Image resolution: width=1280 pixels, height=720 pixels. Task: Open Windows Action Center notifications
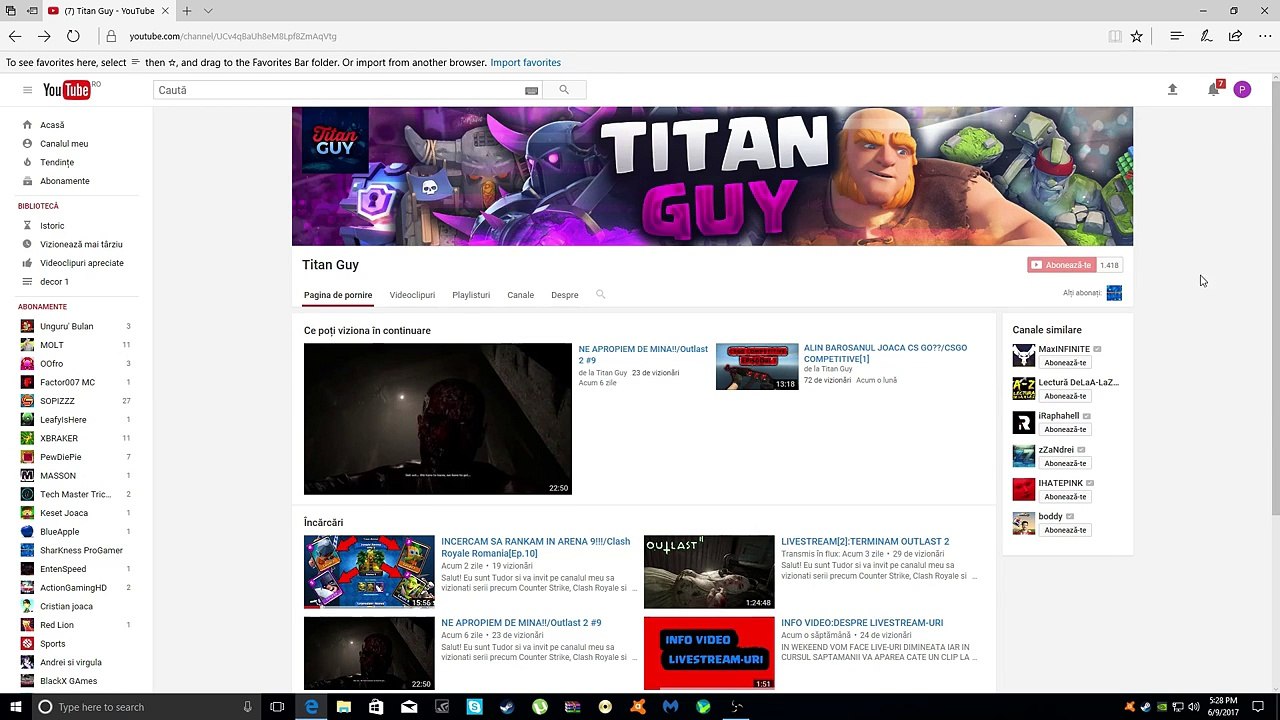pyautogui.click(x=1259, y=707)
